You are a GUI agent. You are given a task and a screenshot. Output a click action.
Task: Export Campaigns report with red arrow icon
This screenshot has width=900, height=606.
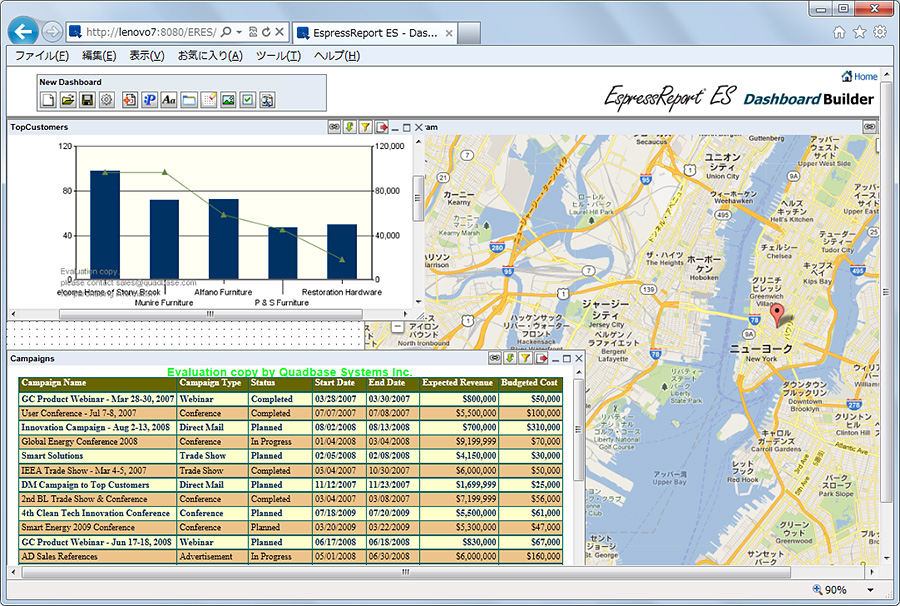click(x=541, y=358)
